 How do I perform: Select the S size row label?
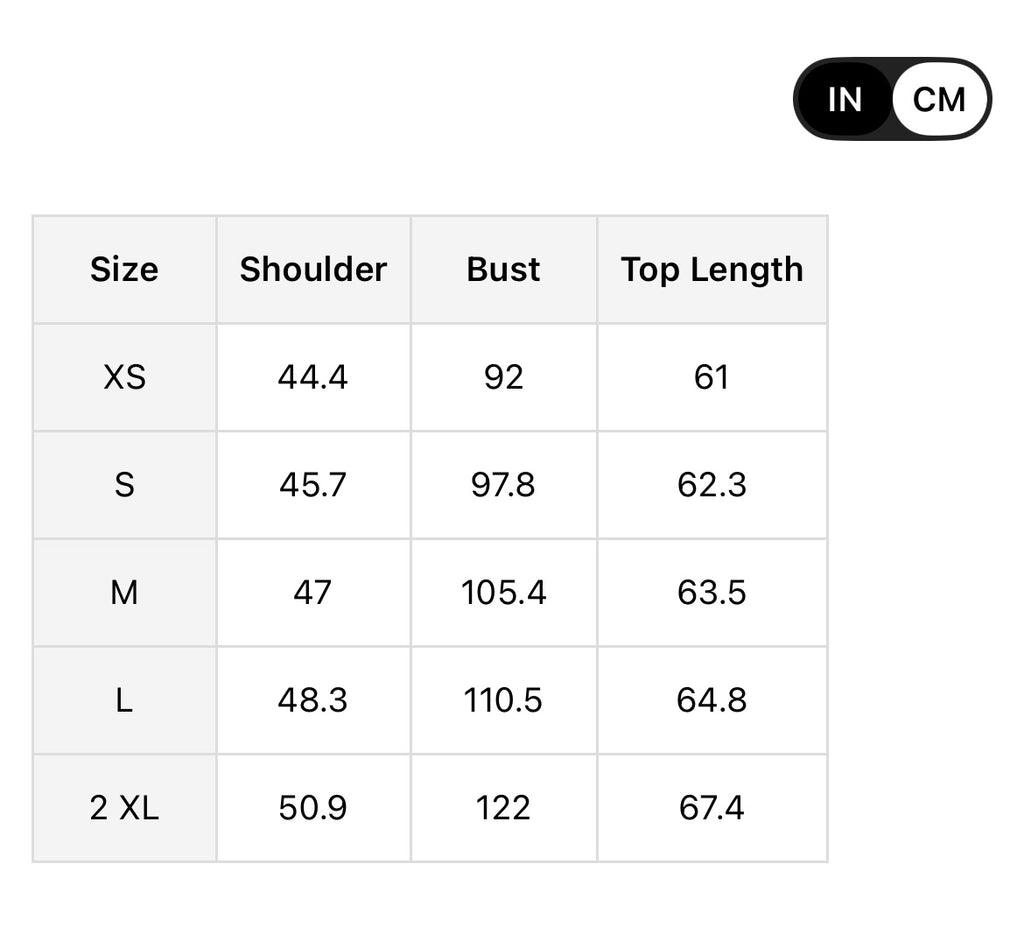pyautogui.click(x=124, y=485)
